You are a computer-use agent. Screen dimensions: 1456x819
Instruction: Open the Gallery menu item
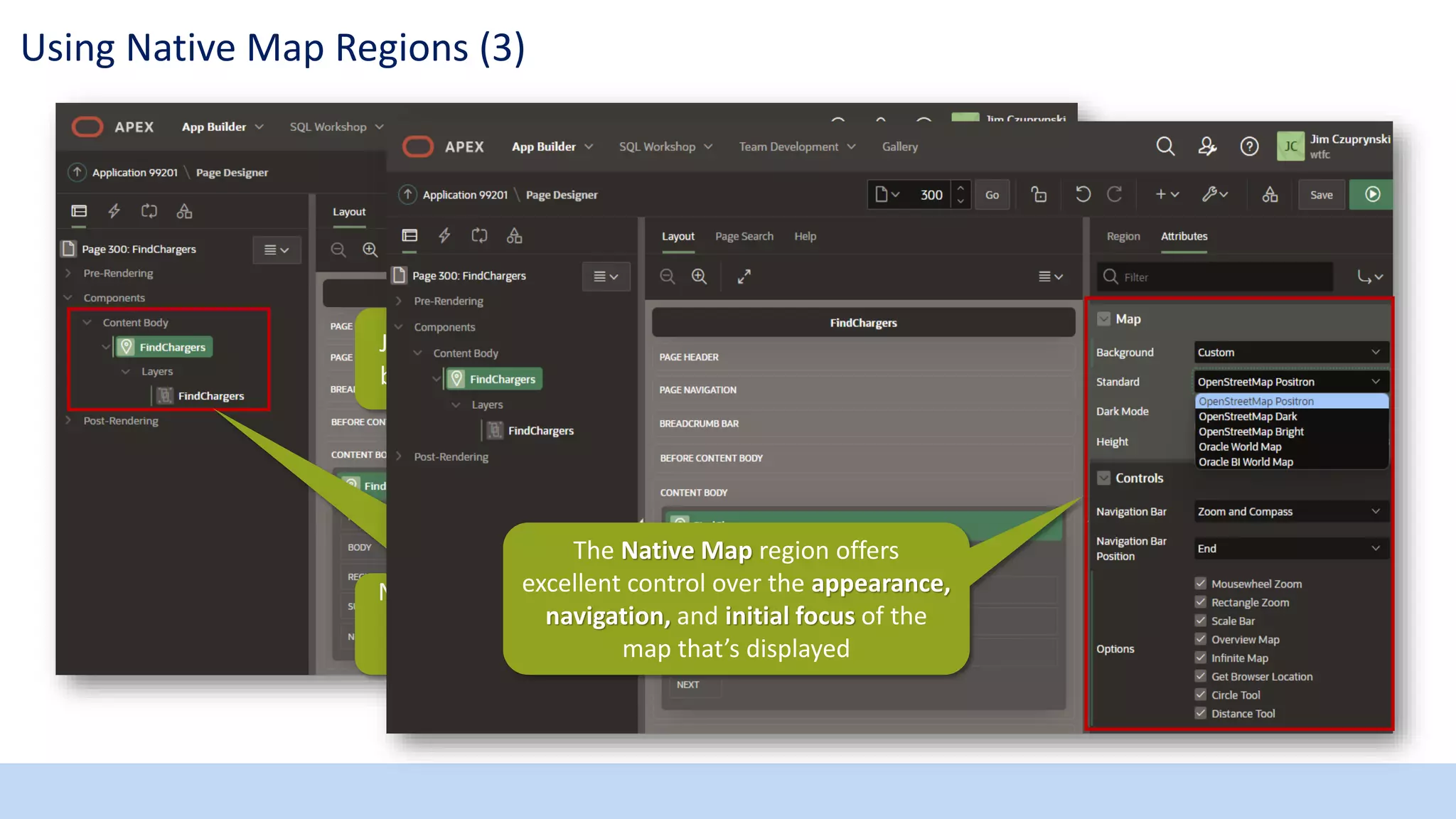pos(900,146)
